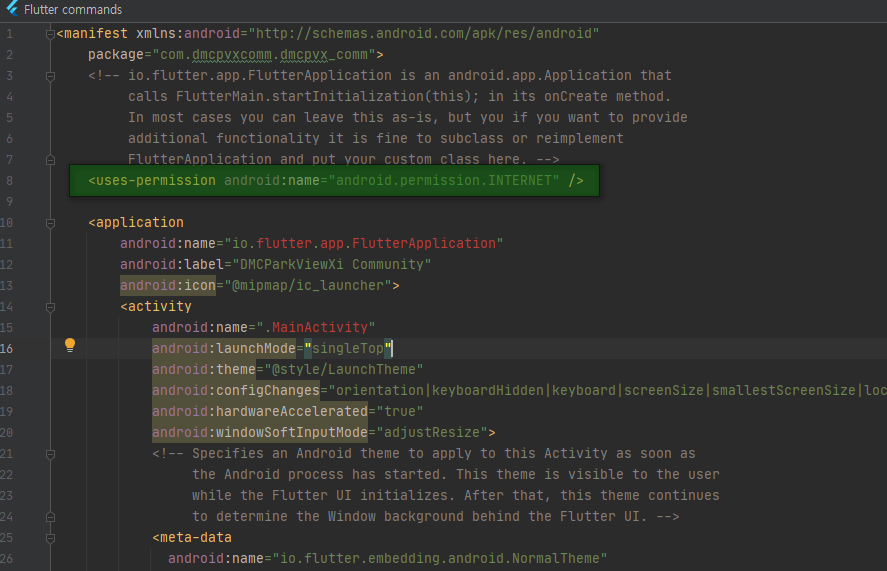
Task: Collapse the meta-data tag on line 25
Action: point(50,538)
